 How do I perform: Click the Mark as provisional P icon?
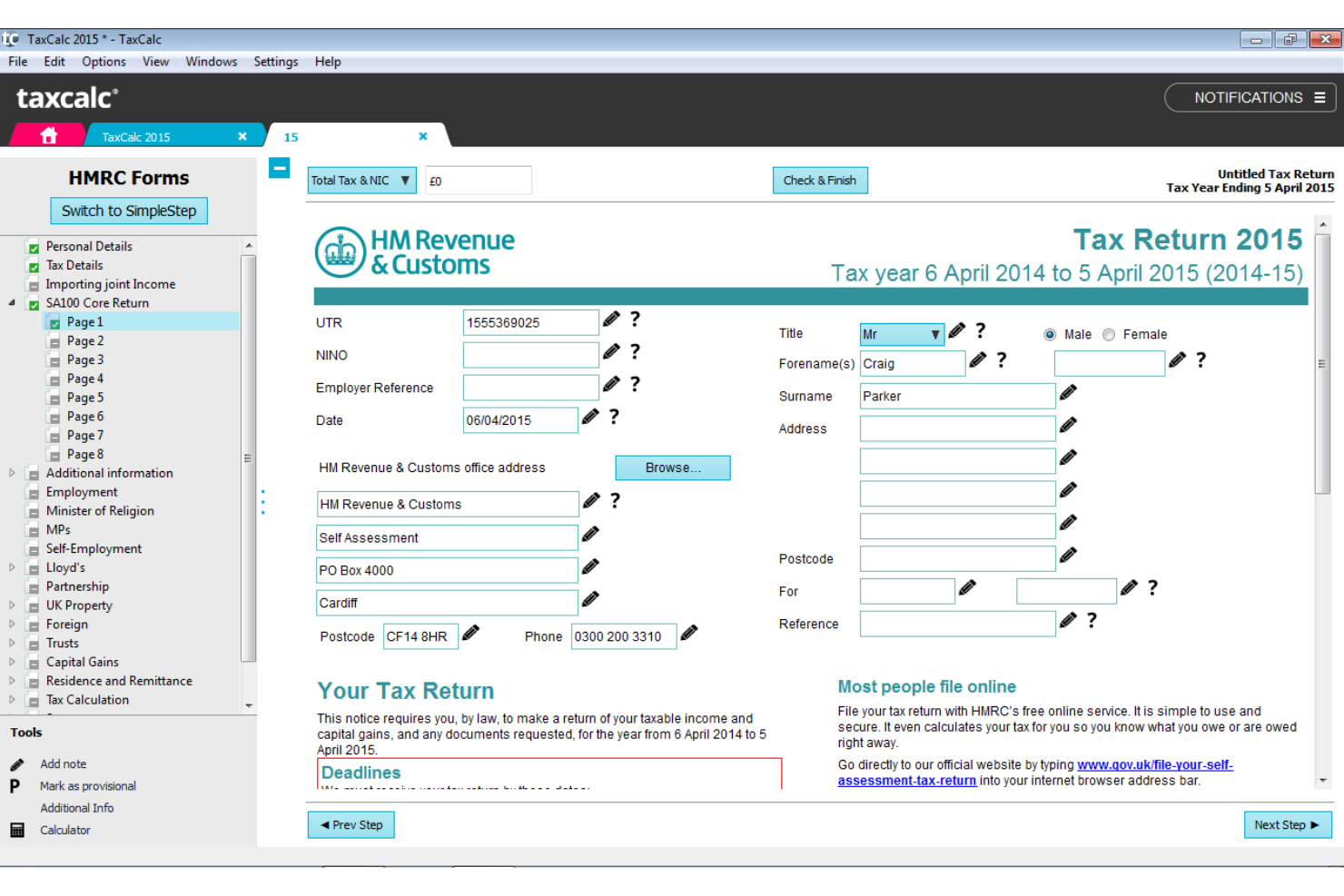pyautogui.click(x=15, y=786)
